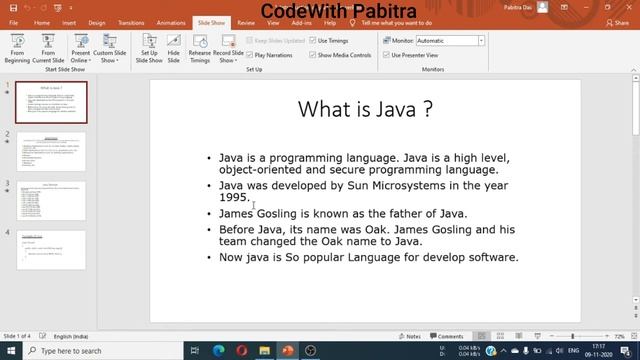Click Type here to search box

click(103, 351)
